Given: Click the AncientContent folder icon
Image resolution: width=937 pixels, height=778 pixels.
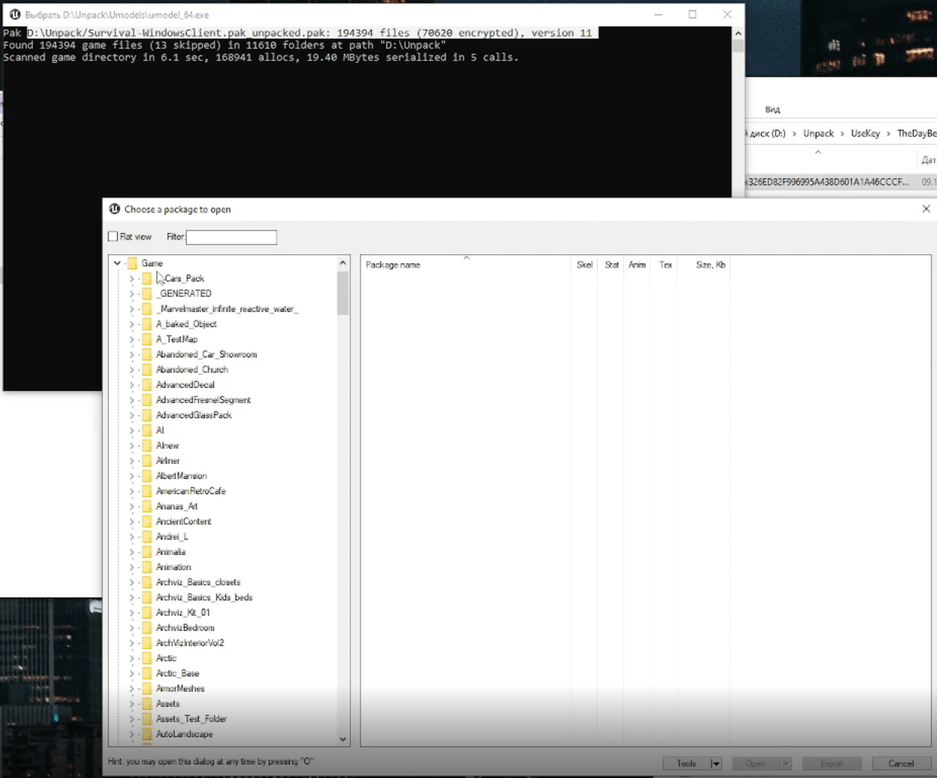Looking at the screenshot, I should [x=146, y=522].
